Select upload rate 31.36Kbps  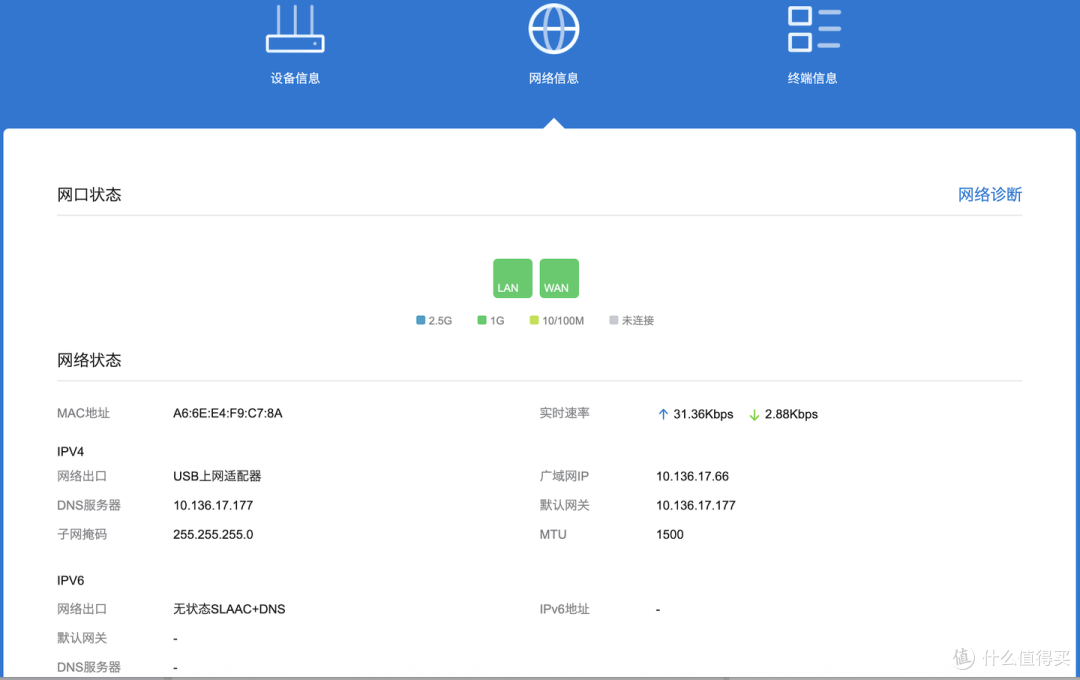point(703,414)
